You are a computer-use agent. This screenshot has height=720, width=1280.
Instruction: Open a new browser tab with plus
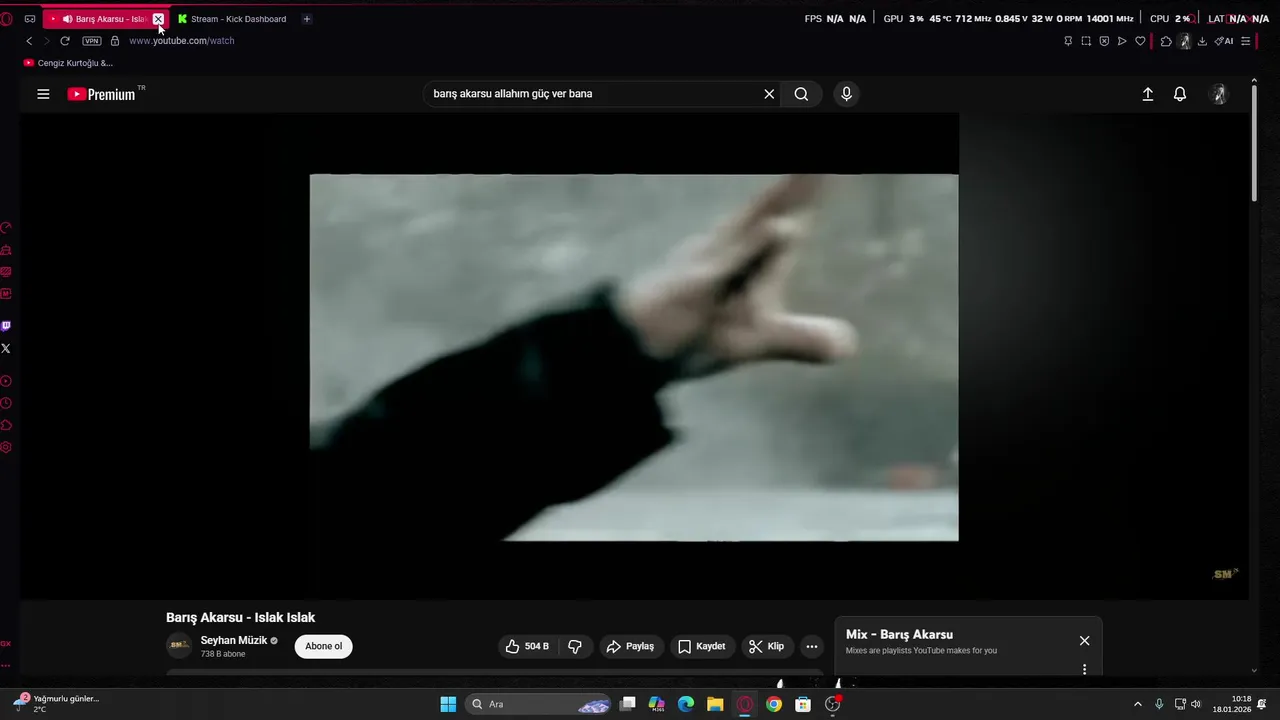coord(307,19)
